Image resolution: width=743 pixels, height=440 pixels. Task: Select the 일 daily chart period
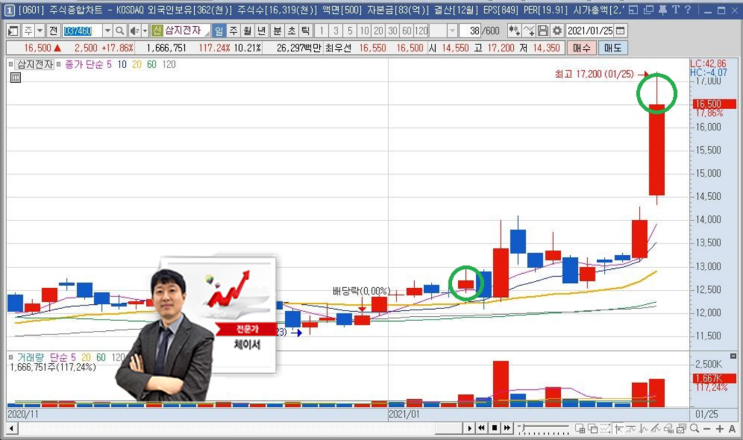(x=218, y=31)
